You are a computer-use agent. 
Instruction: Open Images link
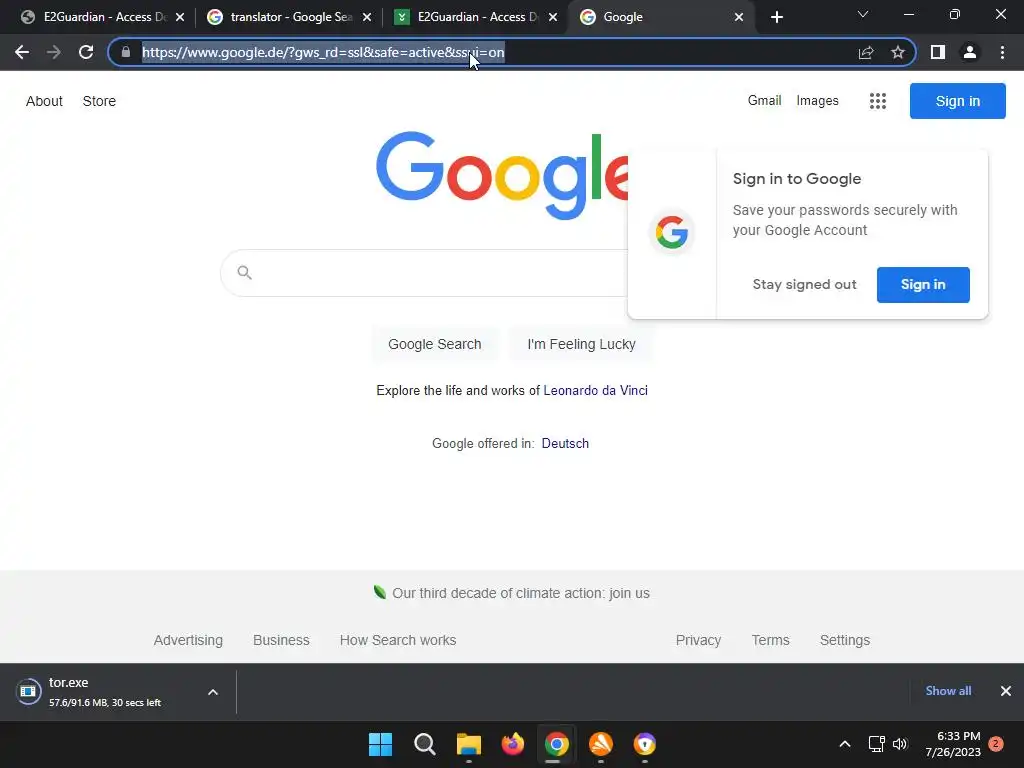(818, 101)
